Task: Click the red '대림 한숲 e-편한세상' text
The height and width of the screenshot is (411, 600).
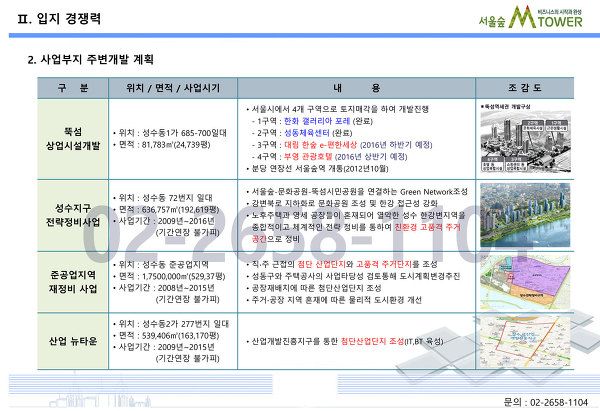Action: [320, 145]
